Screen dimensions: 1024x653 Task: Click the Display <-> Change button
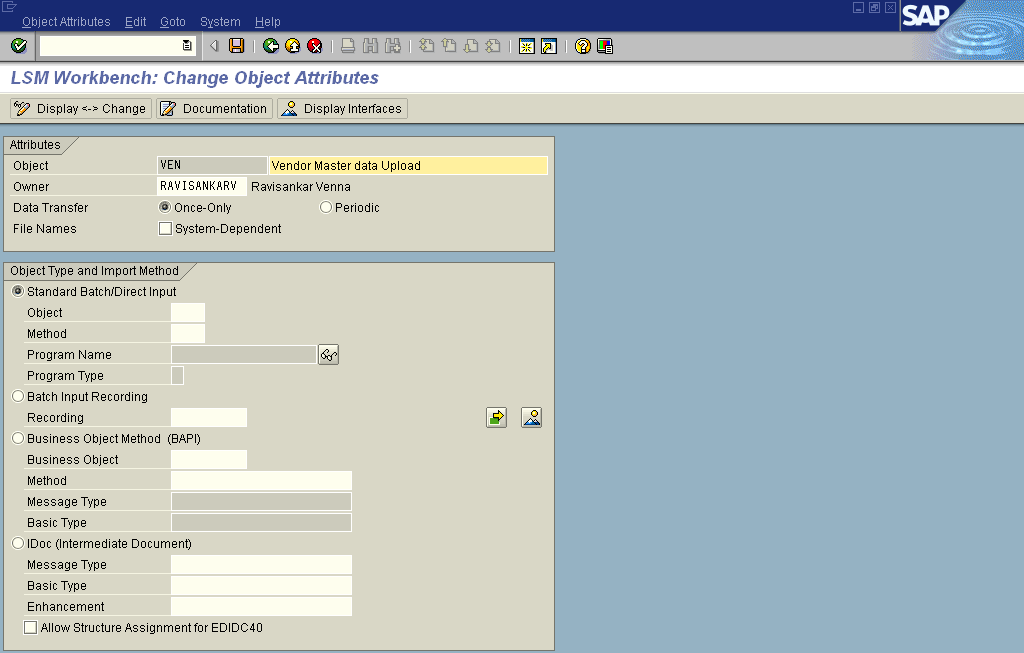click(81, 109)
